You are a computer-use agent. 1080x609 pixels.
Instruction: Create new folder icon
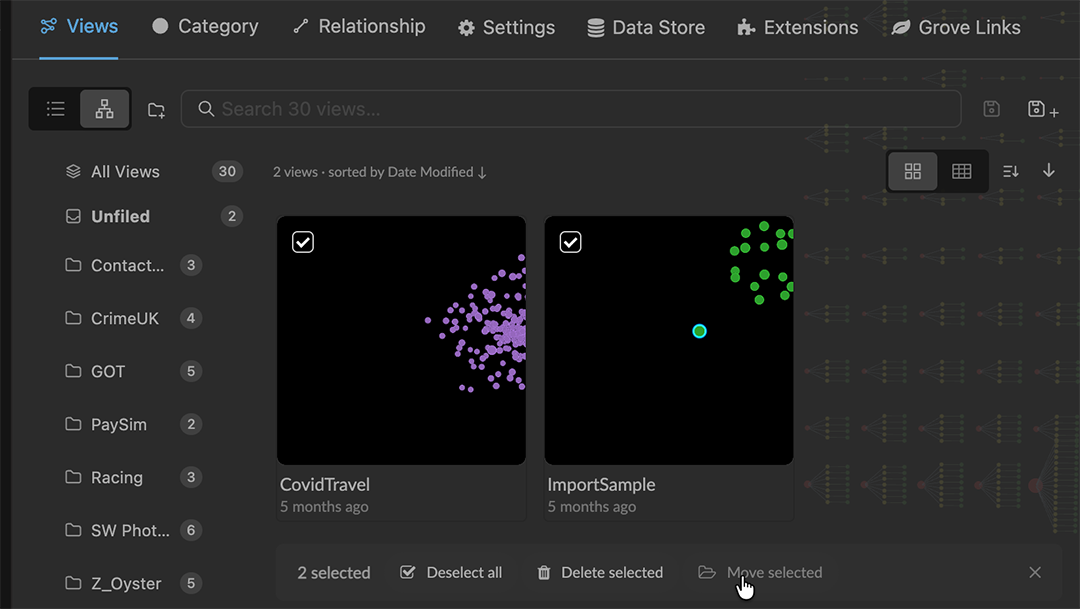pos(156,110)
